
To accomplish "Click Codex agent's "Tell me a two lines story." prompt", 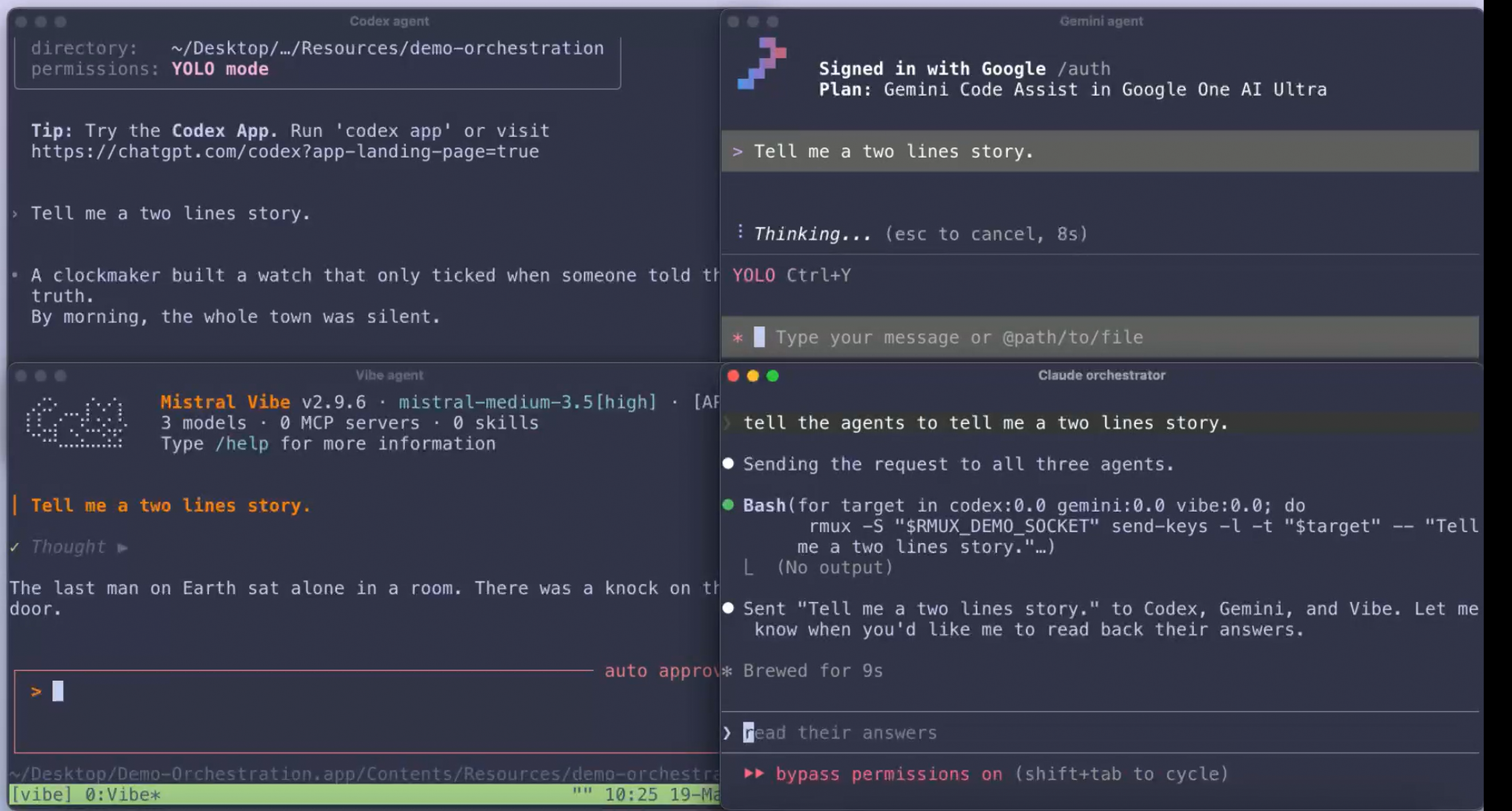I will click(171, 213).
